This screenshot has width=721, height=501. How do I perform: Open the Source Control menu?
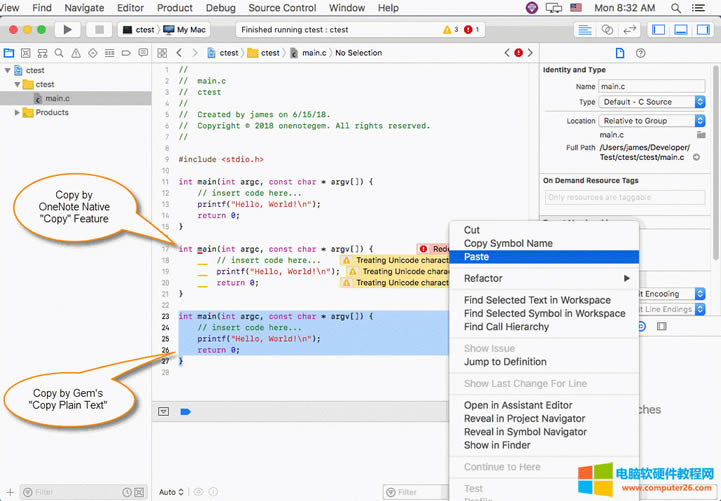282,8
